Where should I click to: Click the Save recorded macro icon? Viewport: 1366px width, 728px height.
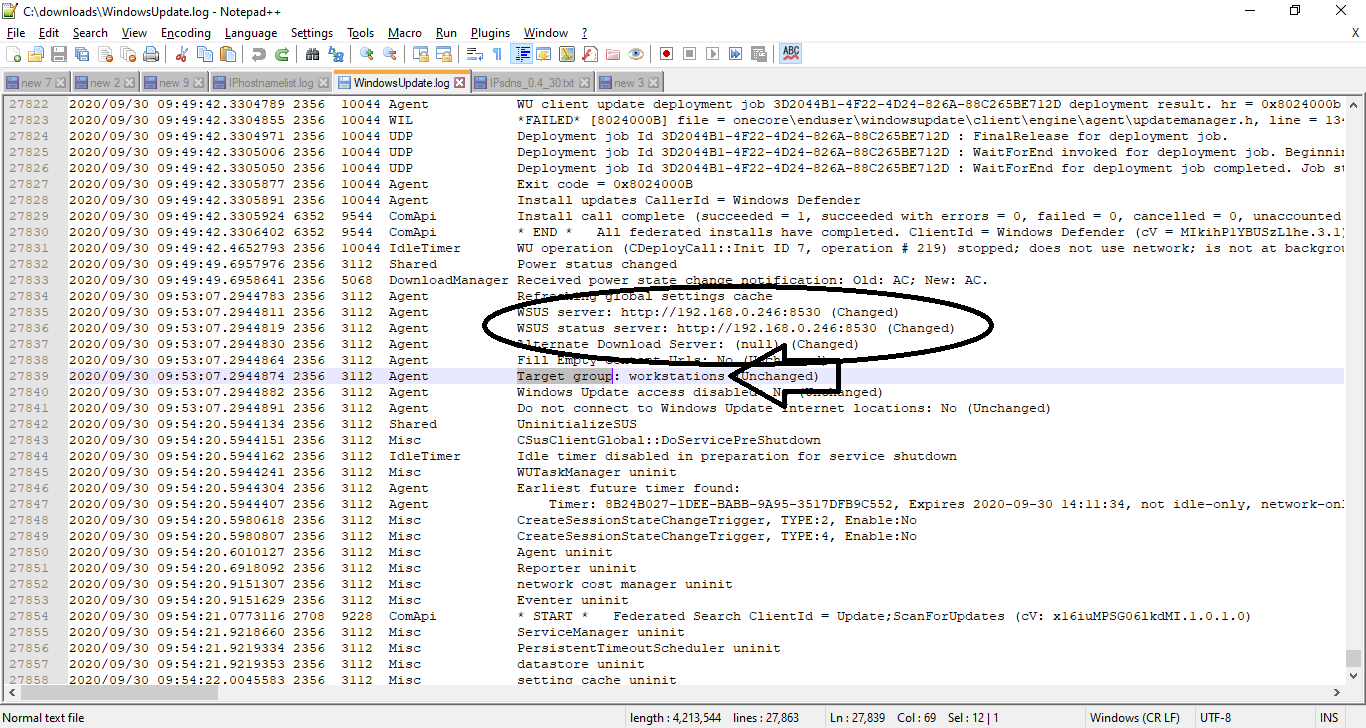tap(759, 54)
